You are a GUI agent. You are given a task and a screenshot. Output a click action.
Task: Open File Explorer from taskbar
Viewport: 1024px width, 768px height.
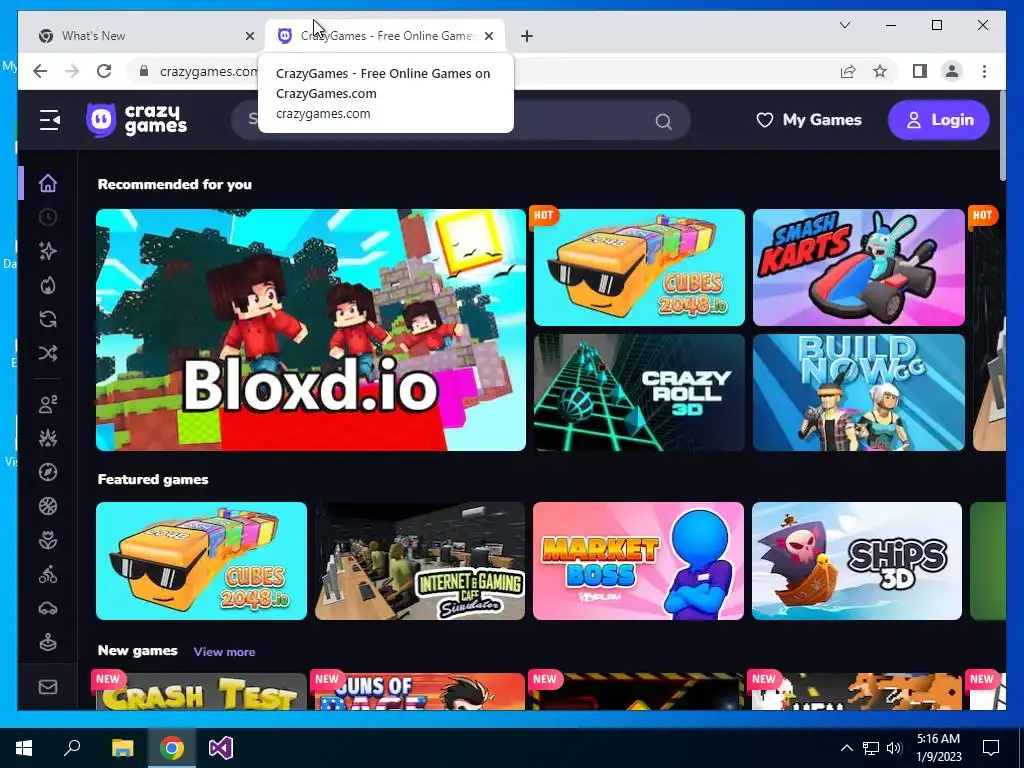(x=122, y=748)
